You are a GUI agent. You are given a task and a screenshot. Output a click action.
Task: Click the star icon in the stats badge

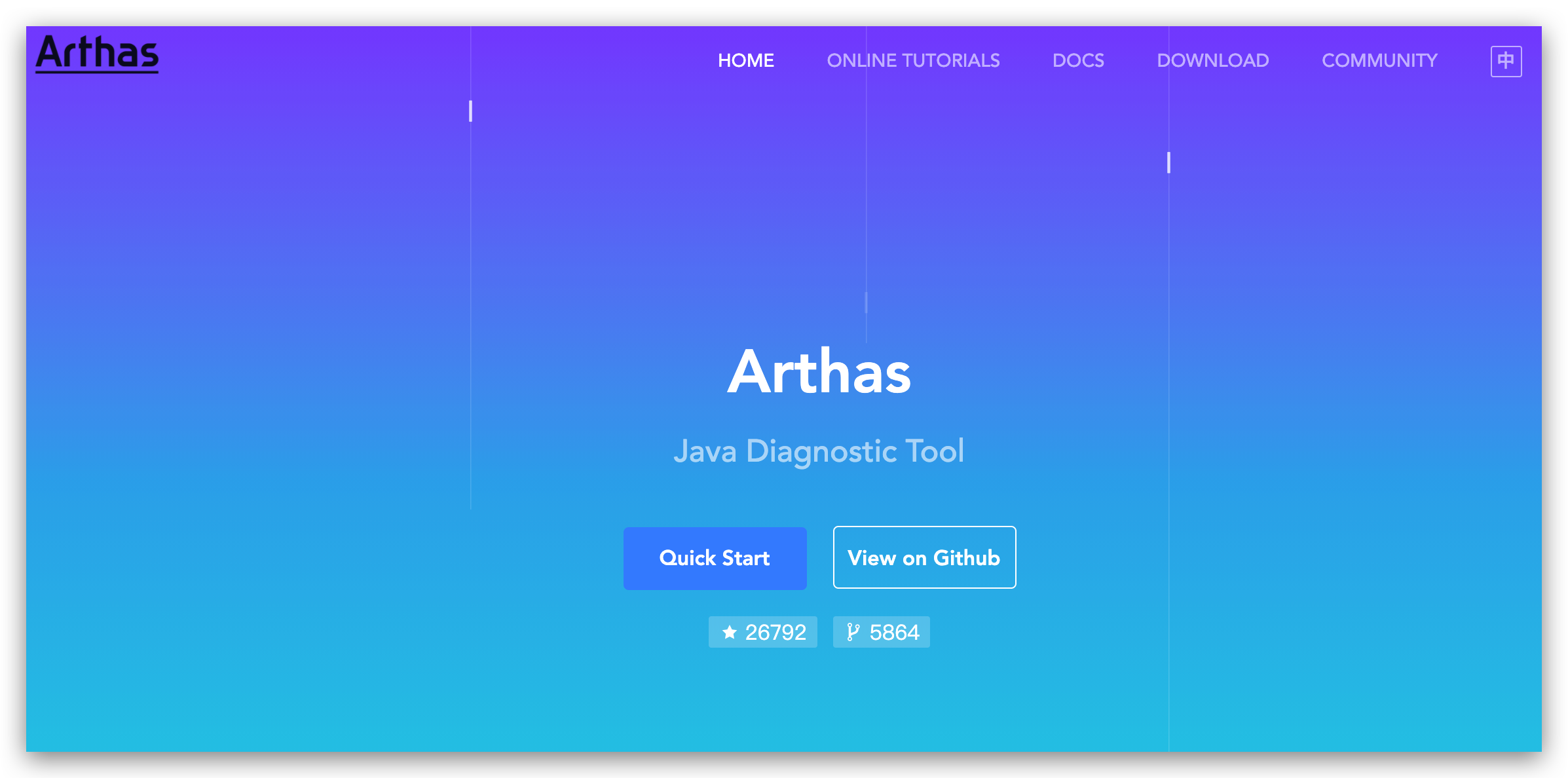coord(729,632)
